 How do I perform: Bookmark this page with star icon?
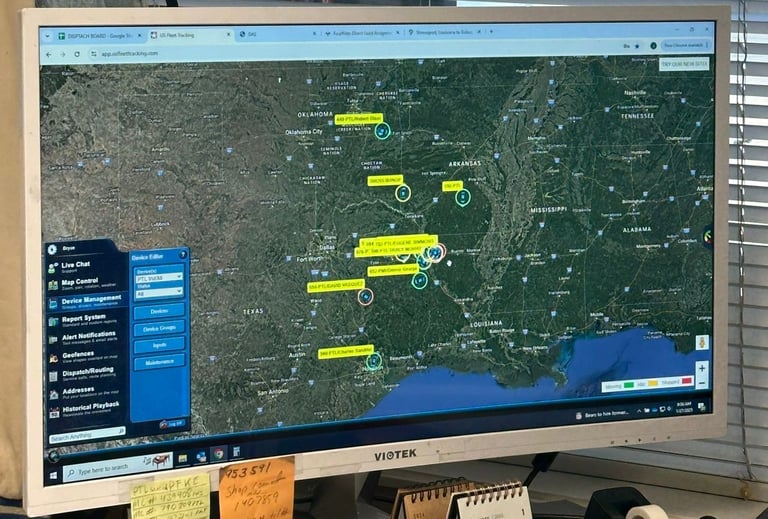click(637, 46)
